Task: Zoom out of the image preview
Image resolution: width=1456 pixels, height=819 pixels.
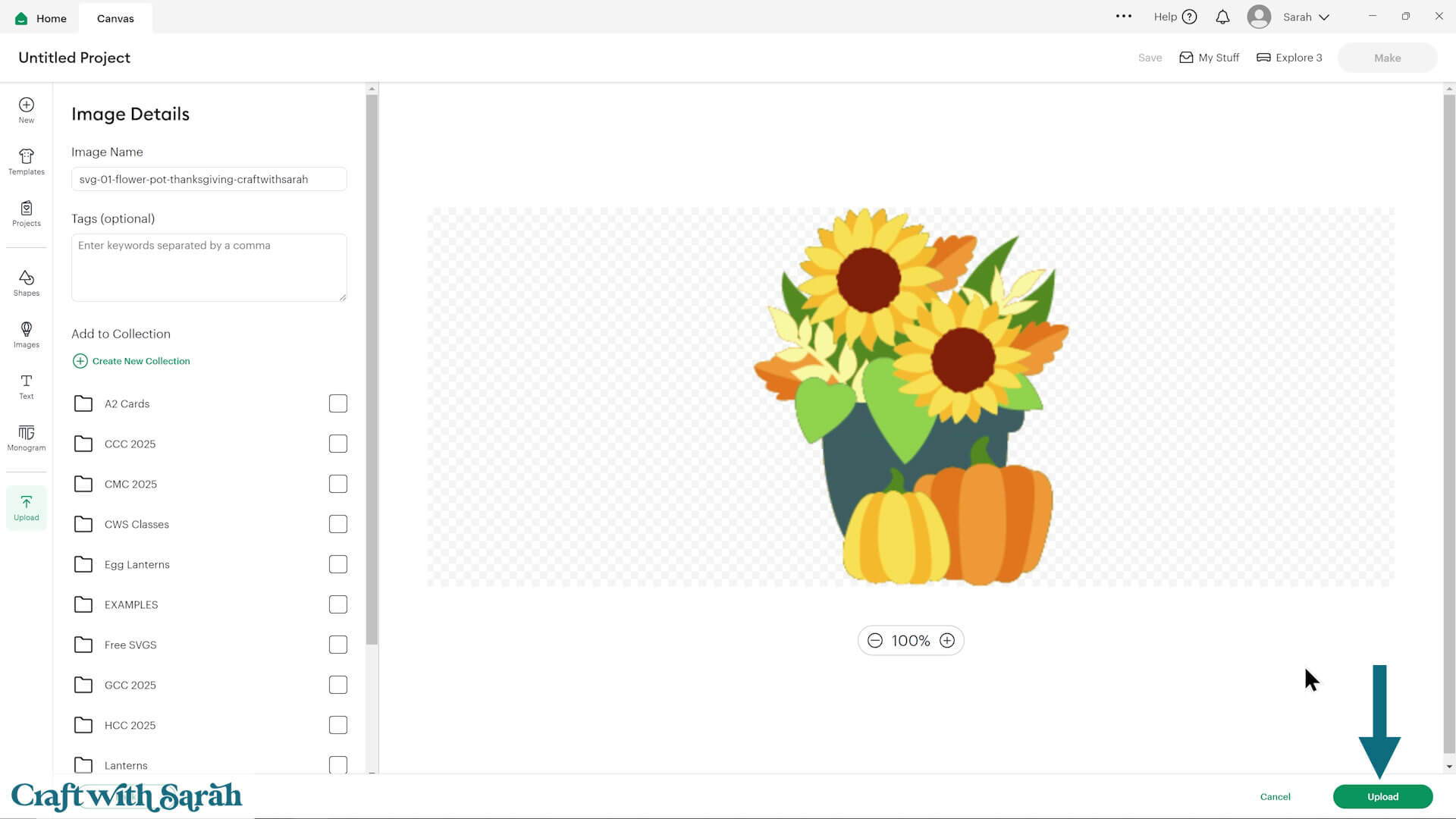Action: pos(875,641)
